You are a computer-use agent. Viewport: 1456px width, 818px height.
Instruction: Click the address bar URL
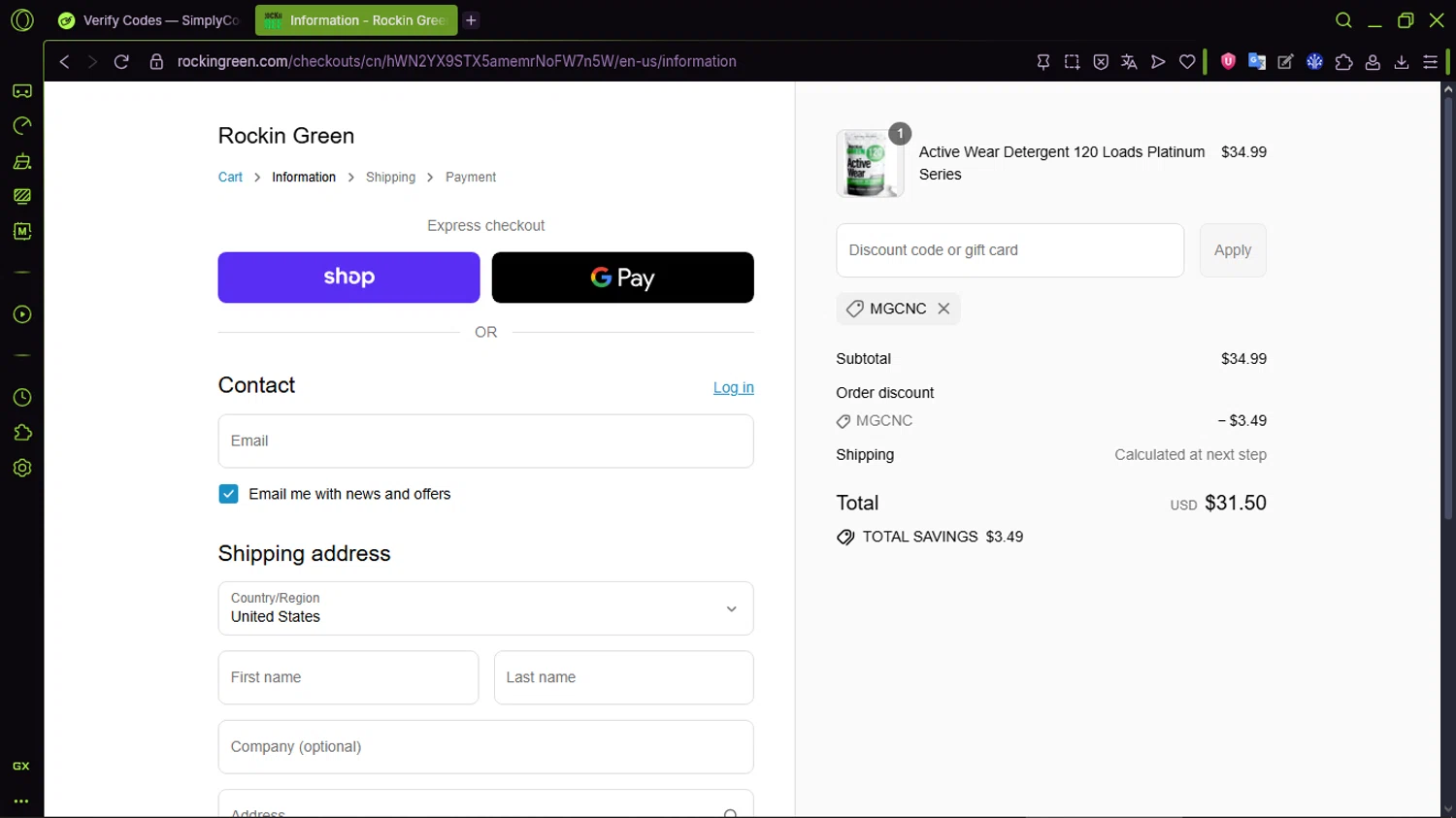[456, 62]
